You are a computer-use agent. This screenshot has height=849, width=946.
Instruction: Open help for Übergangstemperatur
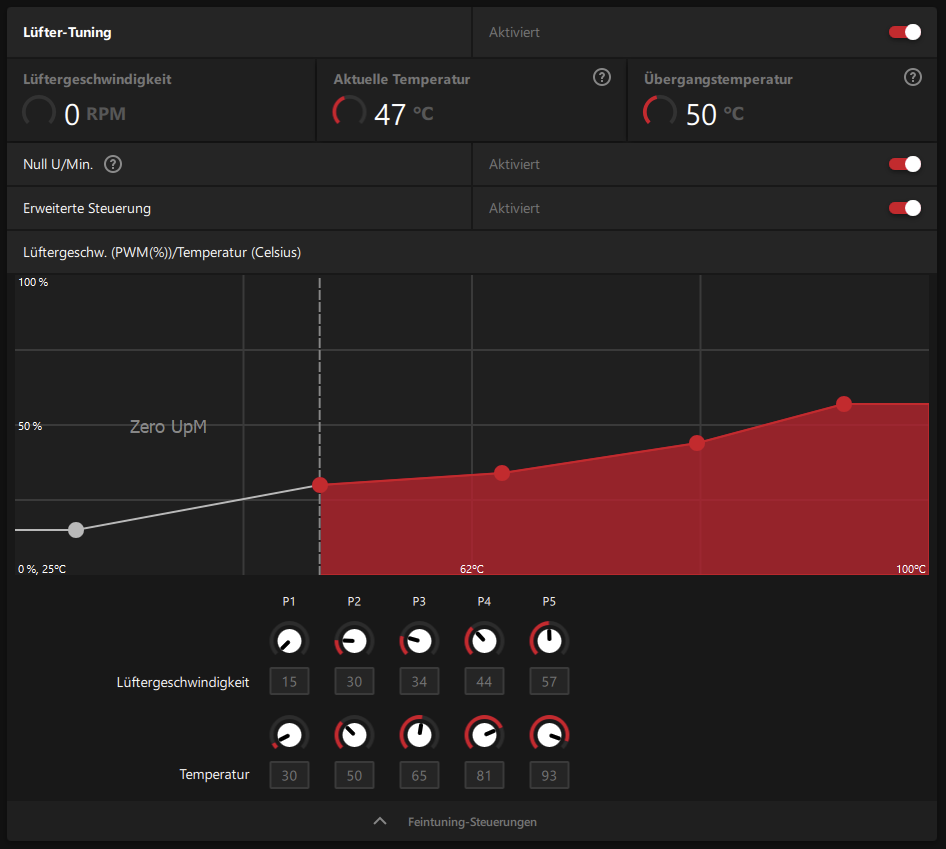[912, 77]
